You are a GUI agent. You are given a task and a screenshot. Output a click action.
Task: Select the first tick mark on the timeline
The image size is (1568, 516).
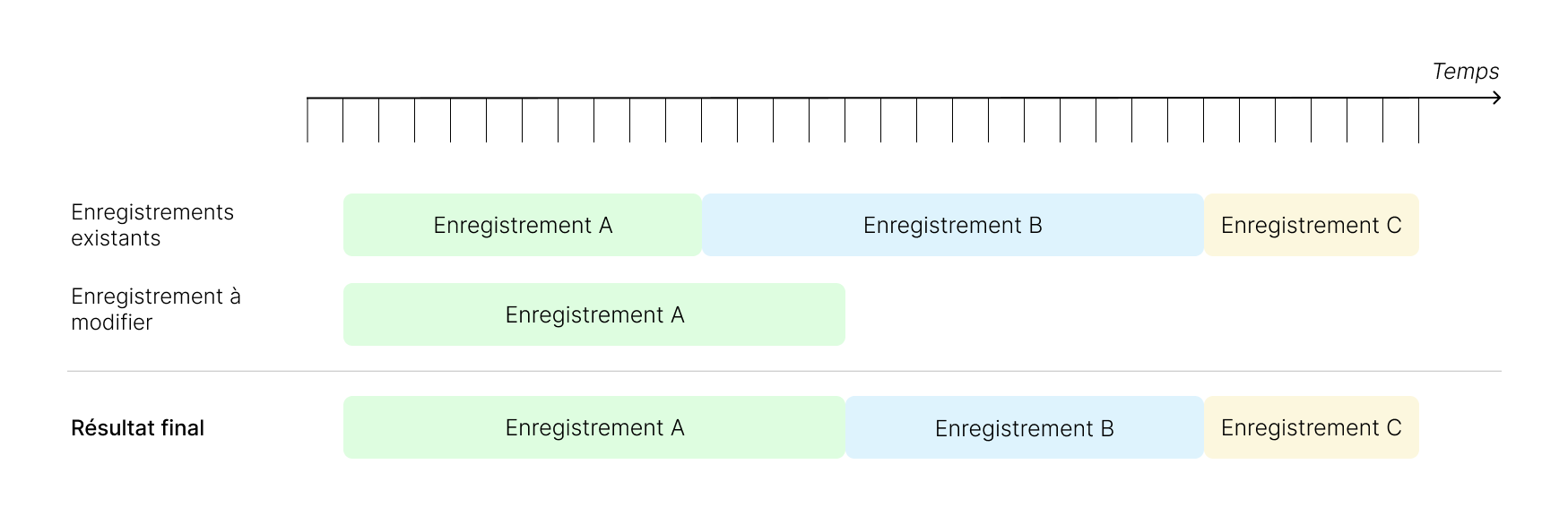coord(308,120)
